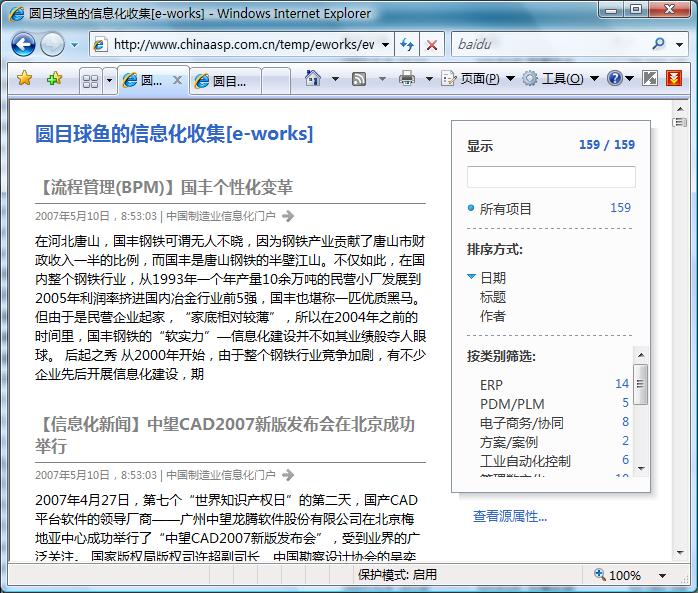The image size is (698, 593).
Task: Filter by 电子商务/协同 category
Action: 522,423
